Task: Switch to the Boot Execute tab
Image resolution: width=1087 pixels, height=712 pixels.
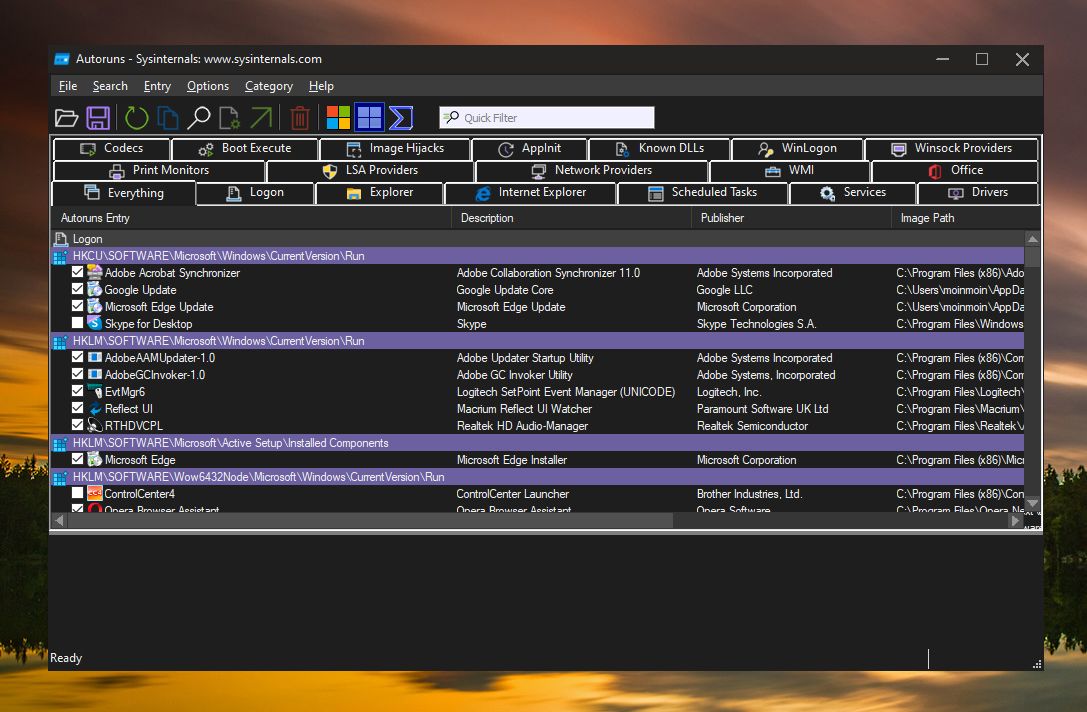Action: 245,148
